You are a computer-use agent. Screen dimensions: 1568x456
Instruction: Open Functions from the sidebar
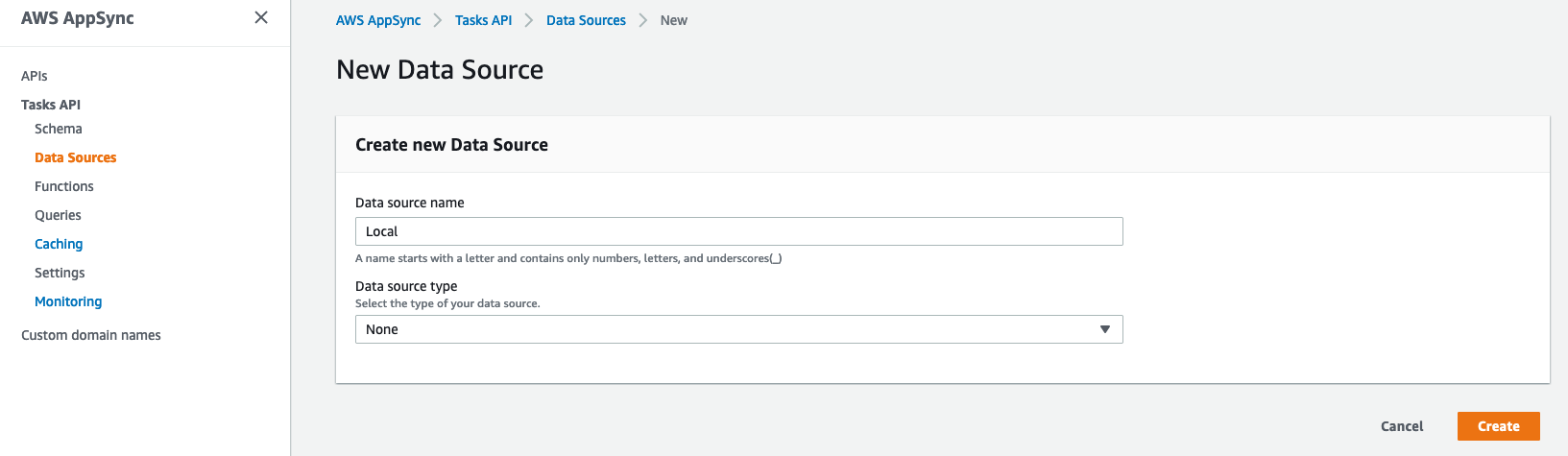coord(64,186)
